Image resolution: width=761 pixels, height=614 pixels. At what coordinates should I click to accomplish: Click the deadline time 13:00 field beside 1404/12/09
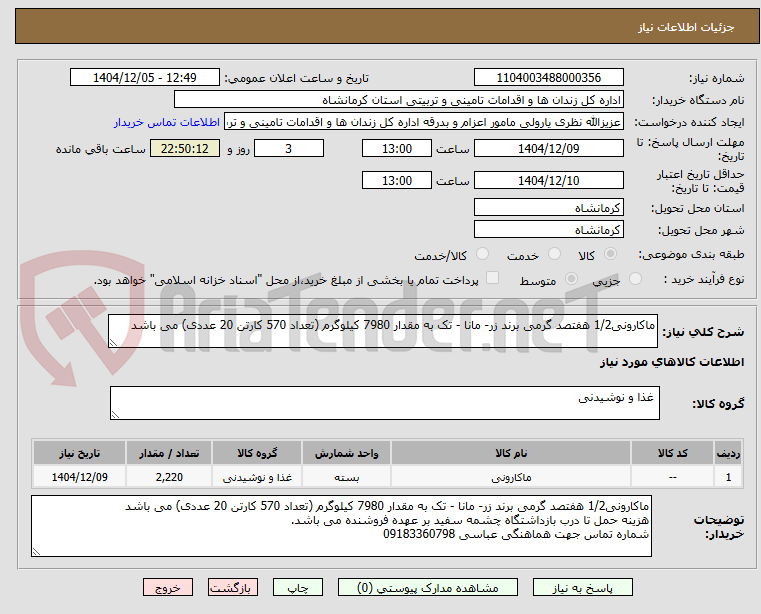(397, 149)
